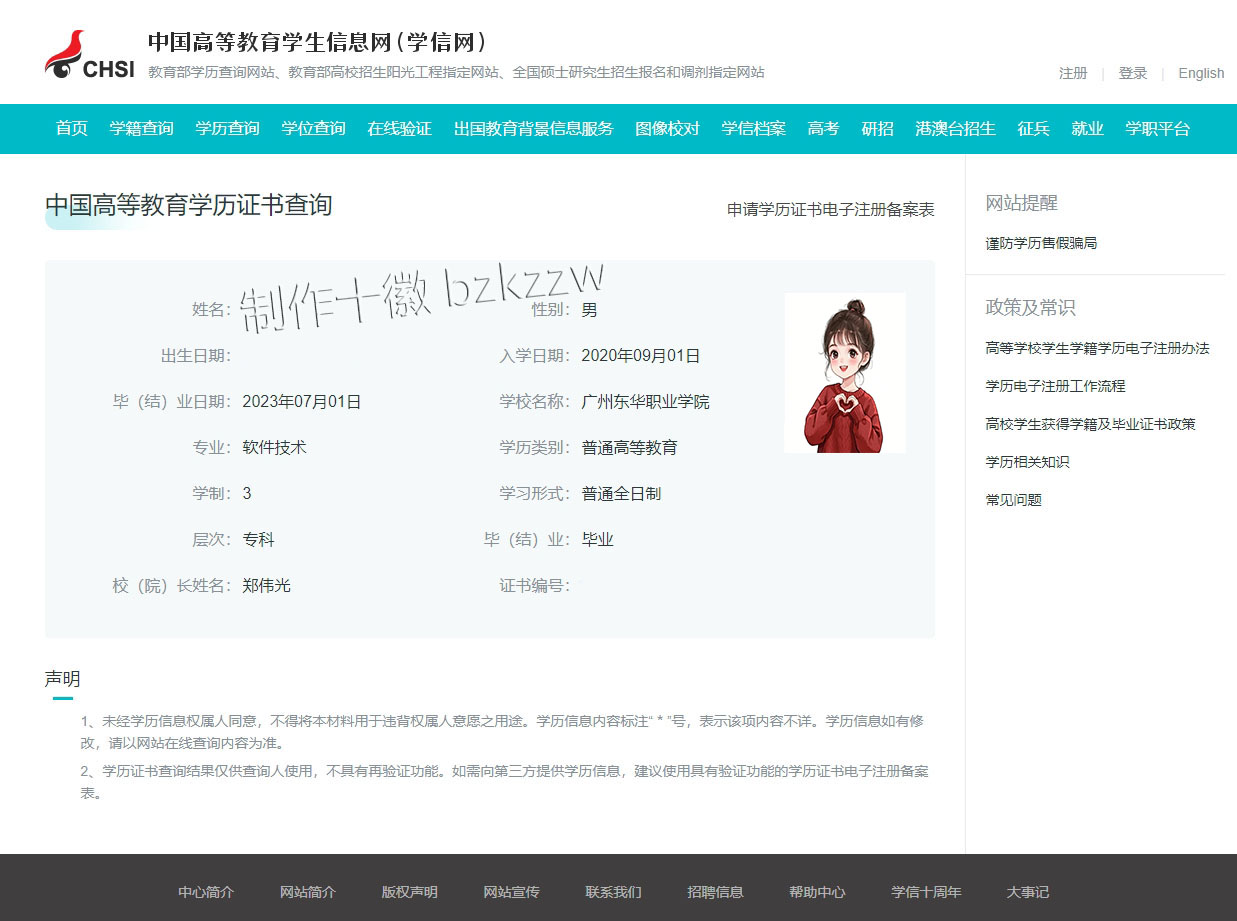Open 帮助中心 from the footer

click(817, 891)
